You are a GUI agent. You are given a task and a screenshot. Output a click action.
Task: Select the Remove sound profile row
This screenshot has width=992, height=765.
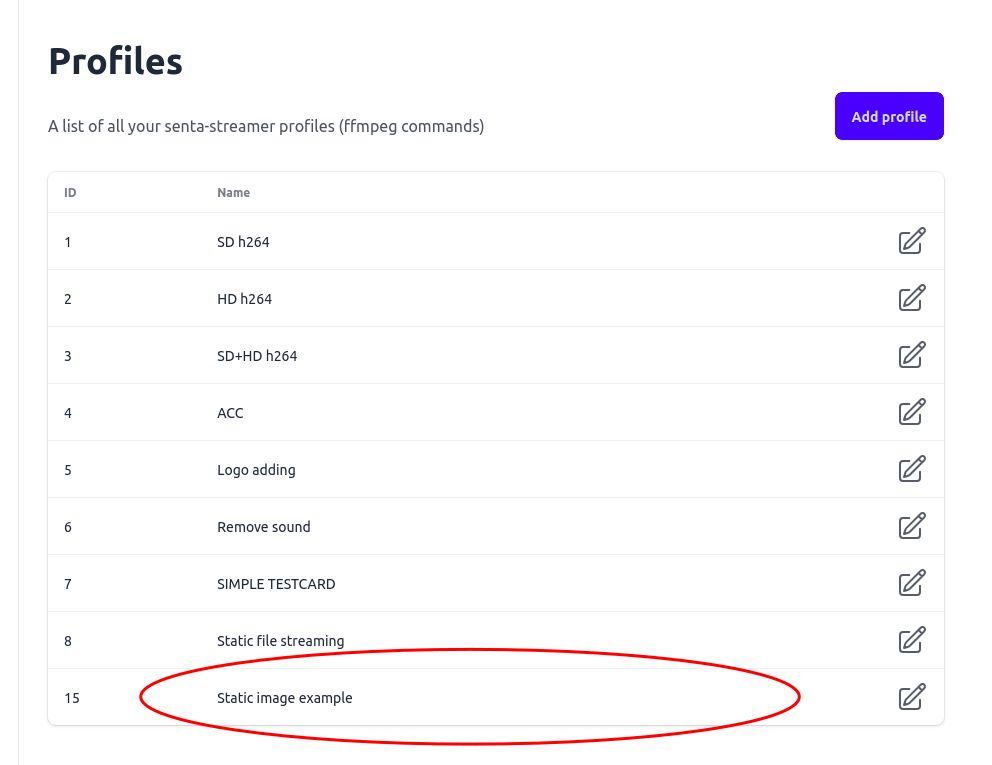[x=263, y=526]
